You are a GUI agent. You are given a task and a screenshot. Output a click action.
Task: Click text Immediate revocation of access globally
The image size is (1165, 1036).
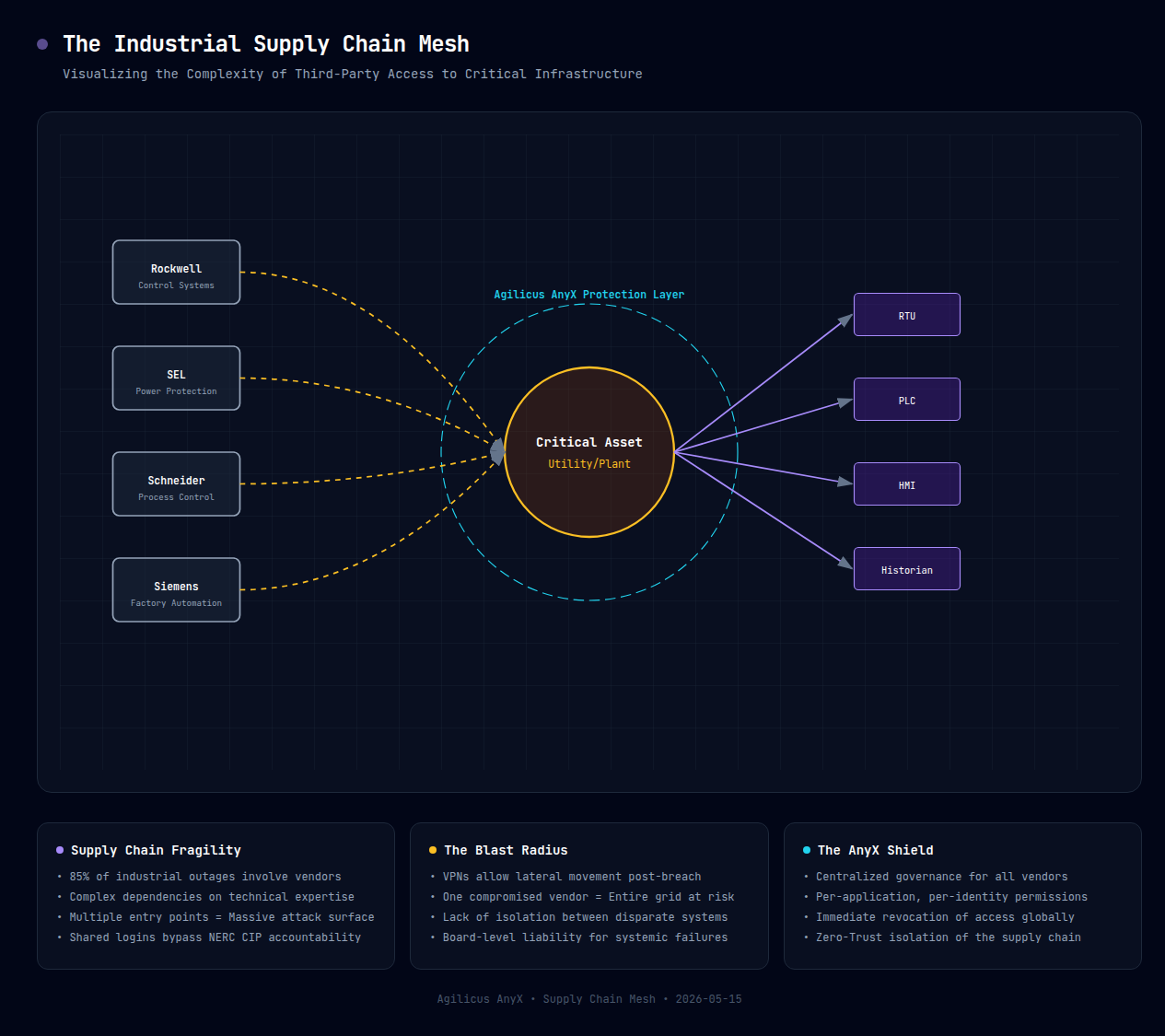pyautogui.click(x=945, y=917)
